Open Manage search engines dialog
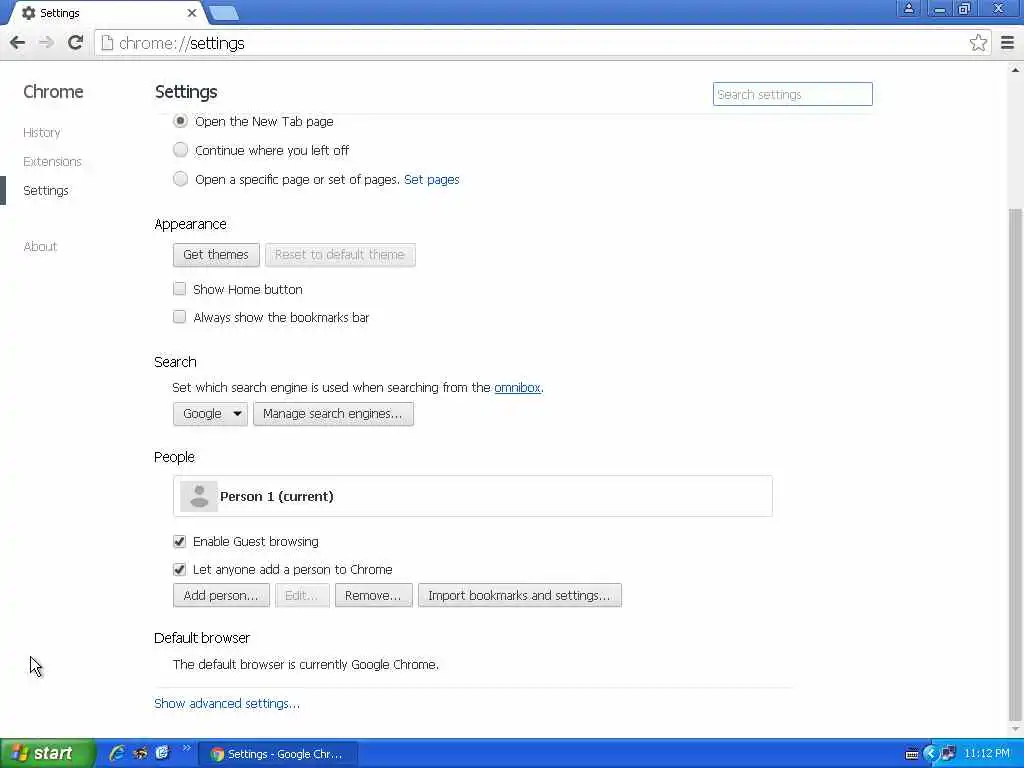Screen dimensions: 1024x768 pyautogui.click(x=333, y=414)
